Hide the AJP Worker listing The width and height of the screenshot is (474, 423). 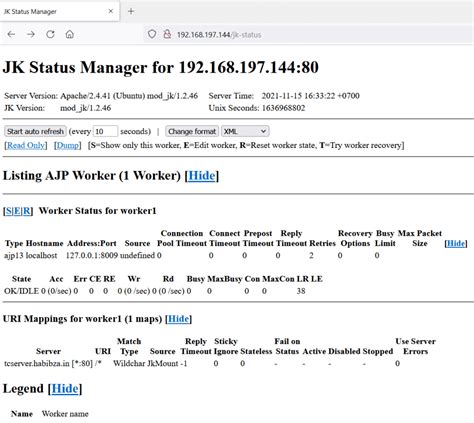[202, 176]
